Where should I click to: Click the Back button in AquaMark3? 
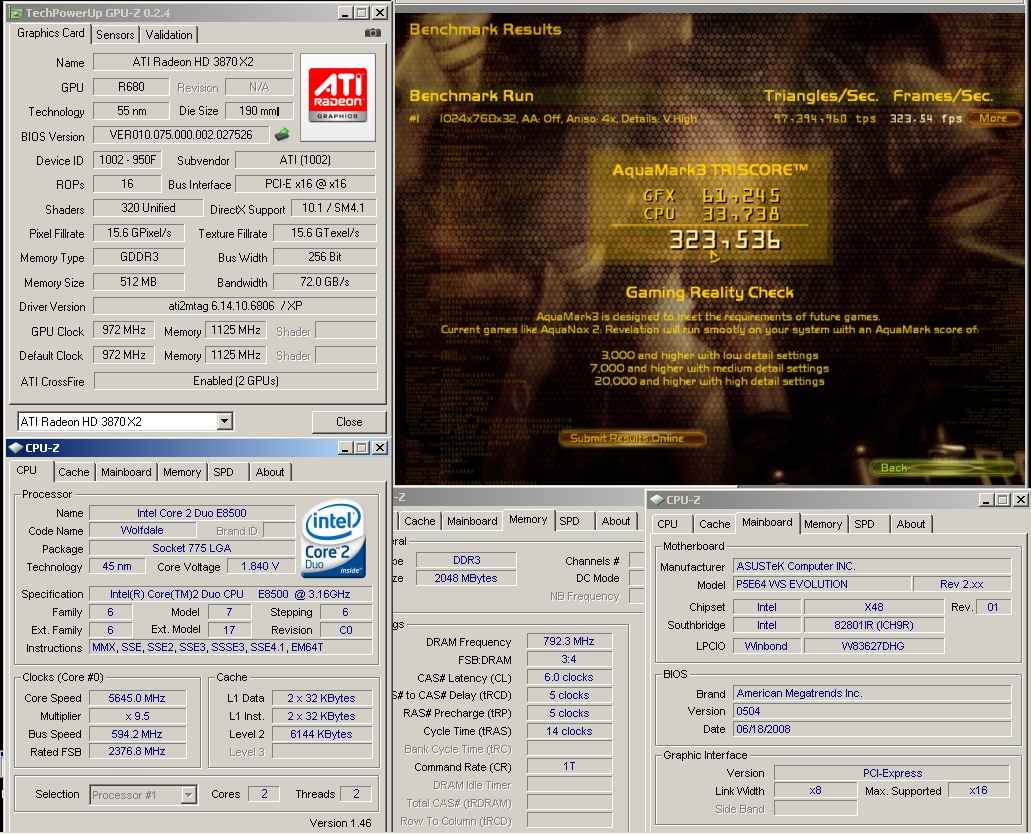point(940,468)
